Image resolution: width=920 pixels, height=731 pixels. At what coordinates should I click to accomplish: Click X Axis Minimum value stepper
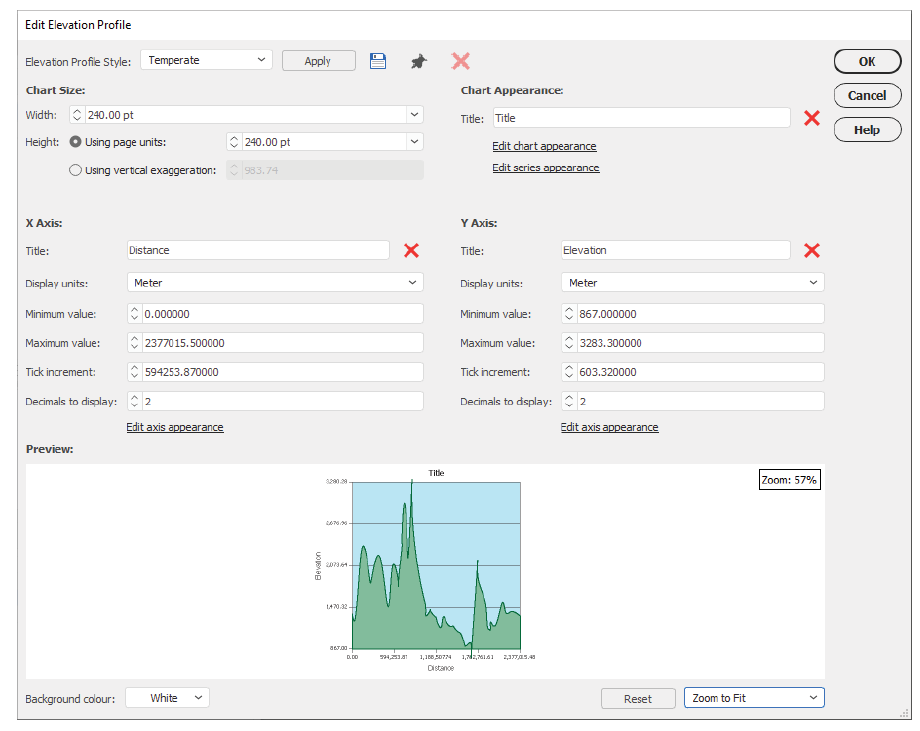(134, 313)
